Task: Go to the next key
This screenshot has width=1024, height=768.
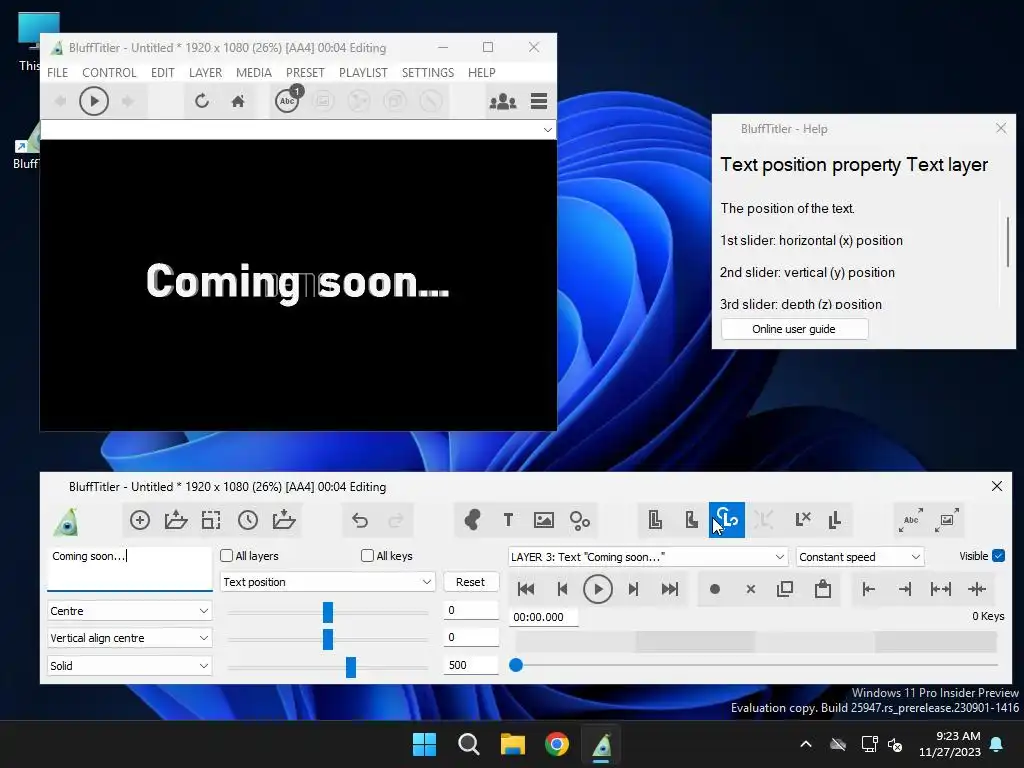Action: 633,590
